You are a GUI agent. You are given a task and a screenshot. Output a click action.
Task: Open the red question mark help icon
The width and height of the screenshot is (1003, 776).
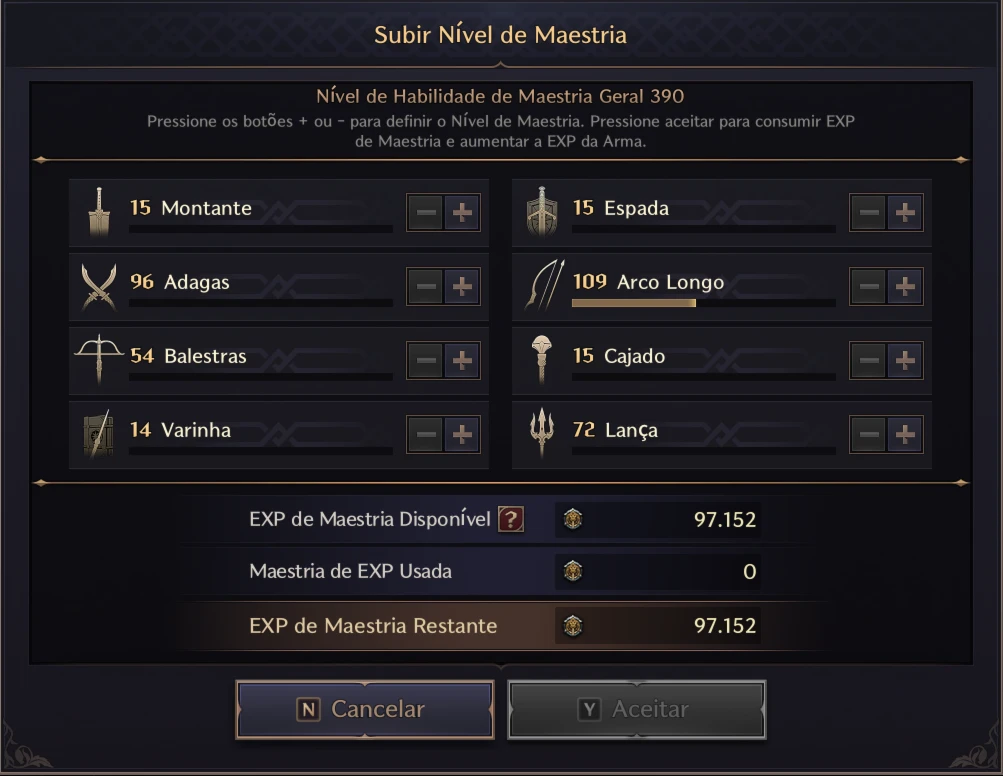(511, 519)
